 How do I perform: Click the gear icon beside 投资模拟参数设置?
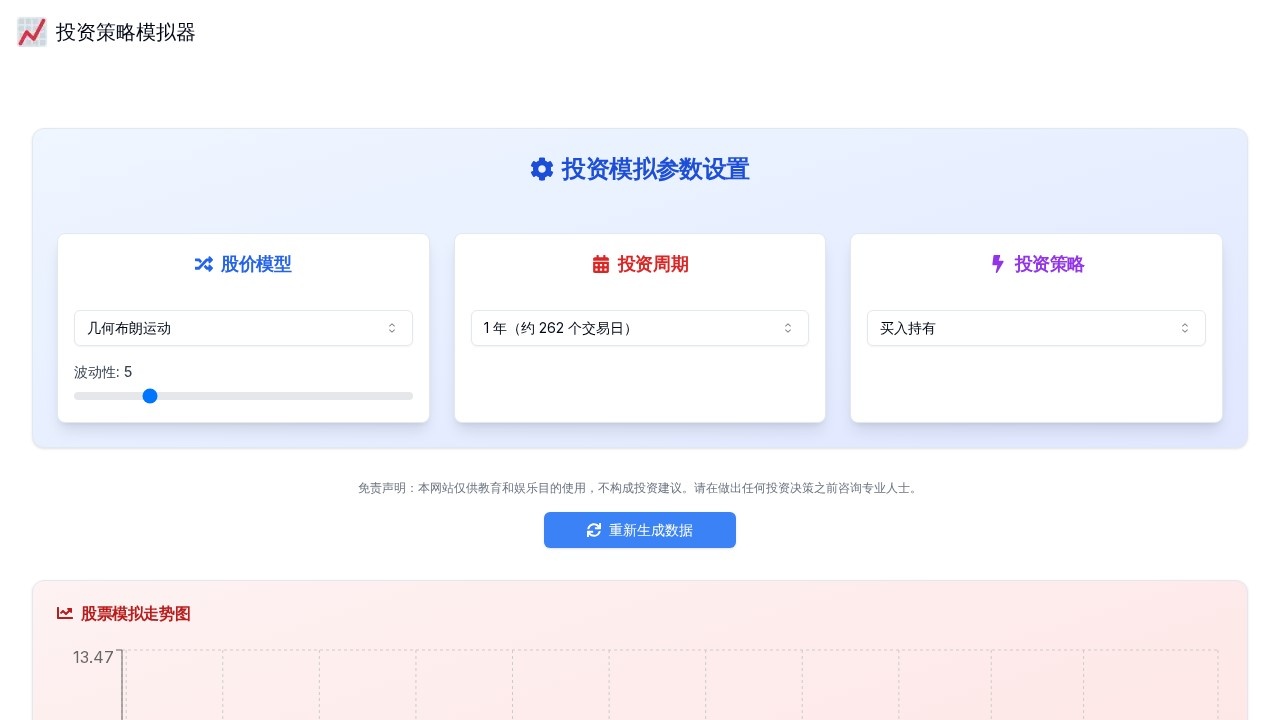541,169
